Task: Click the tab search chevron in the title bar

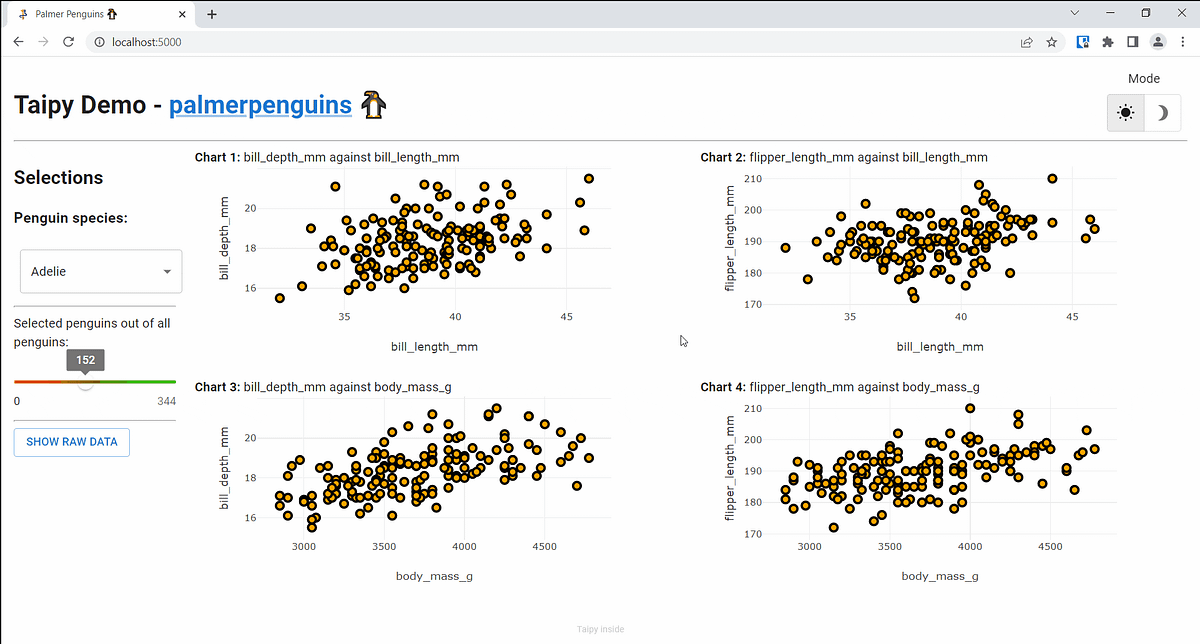Action: pos(1075,12)
